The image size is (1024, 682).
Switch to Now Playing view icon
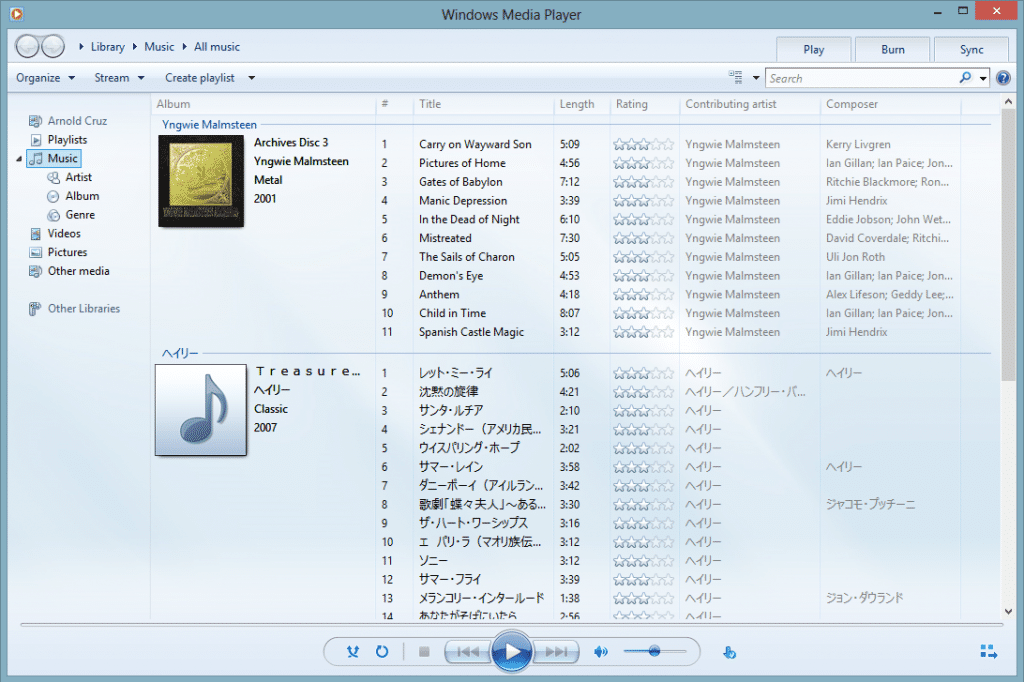(x=988, y=651)
